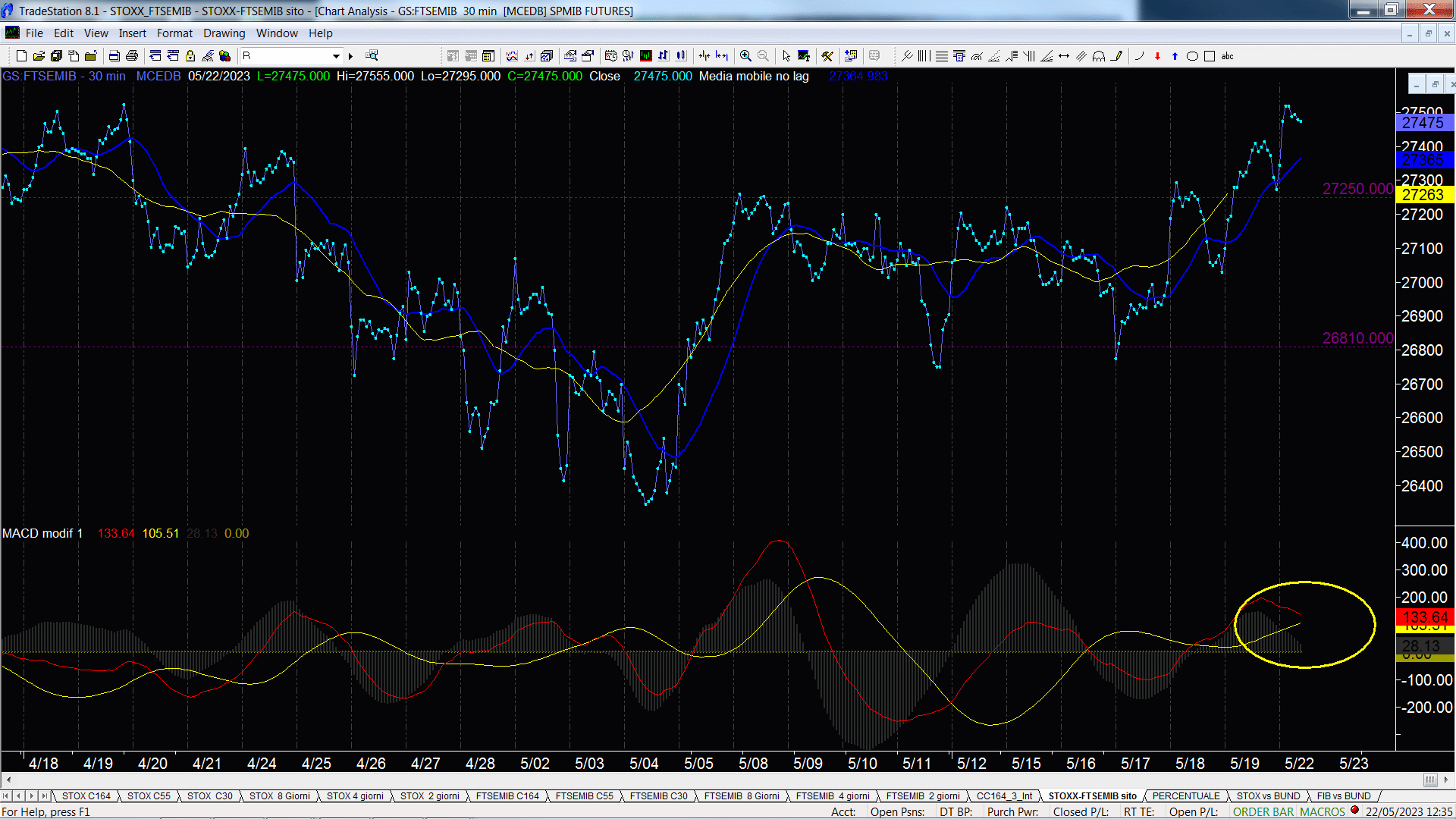Switch to the FTSEMIB 4 giorni tab
Screen dimensions: 1456x819
833,796
